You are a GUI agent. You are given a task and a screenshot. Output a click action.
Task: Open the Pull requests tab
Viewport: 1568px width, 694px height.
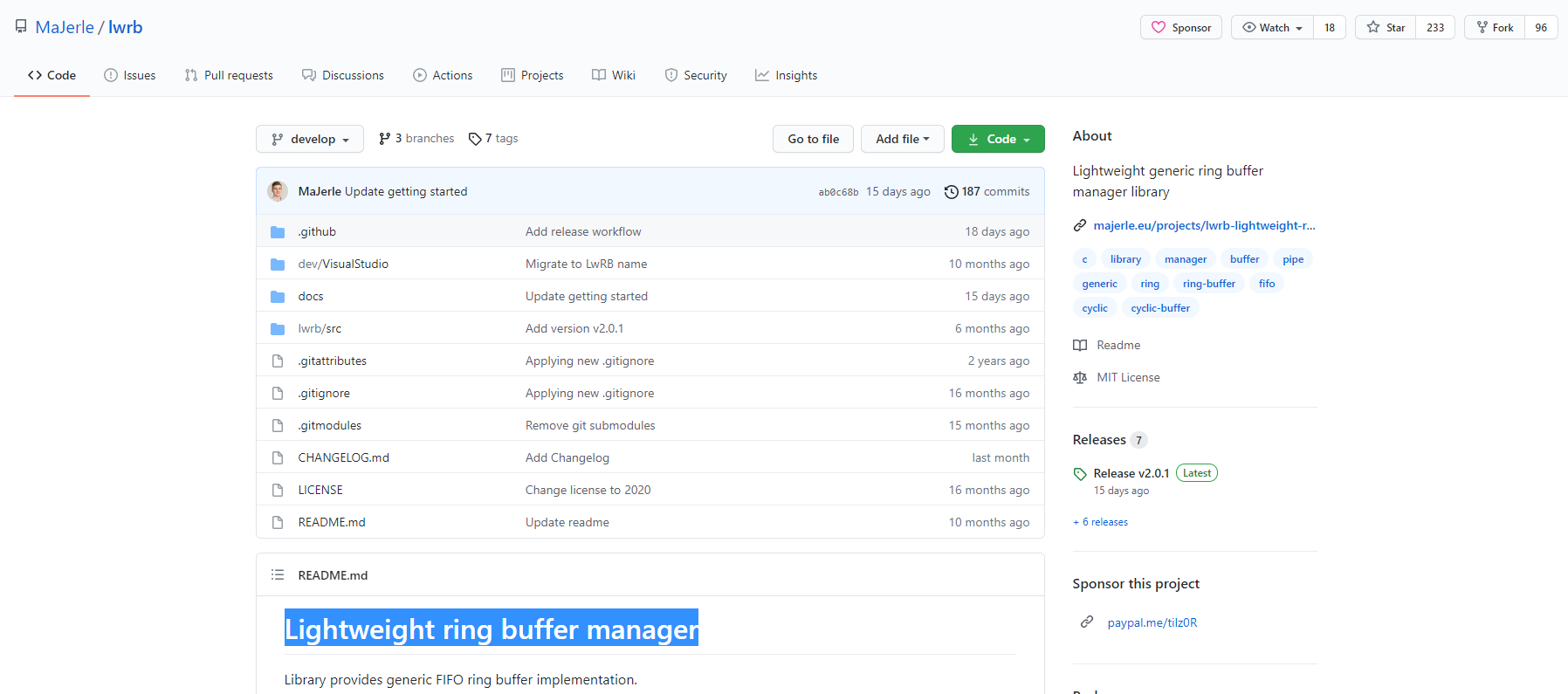229,75
